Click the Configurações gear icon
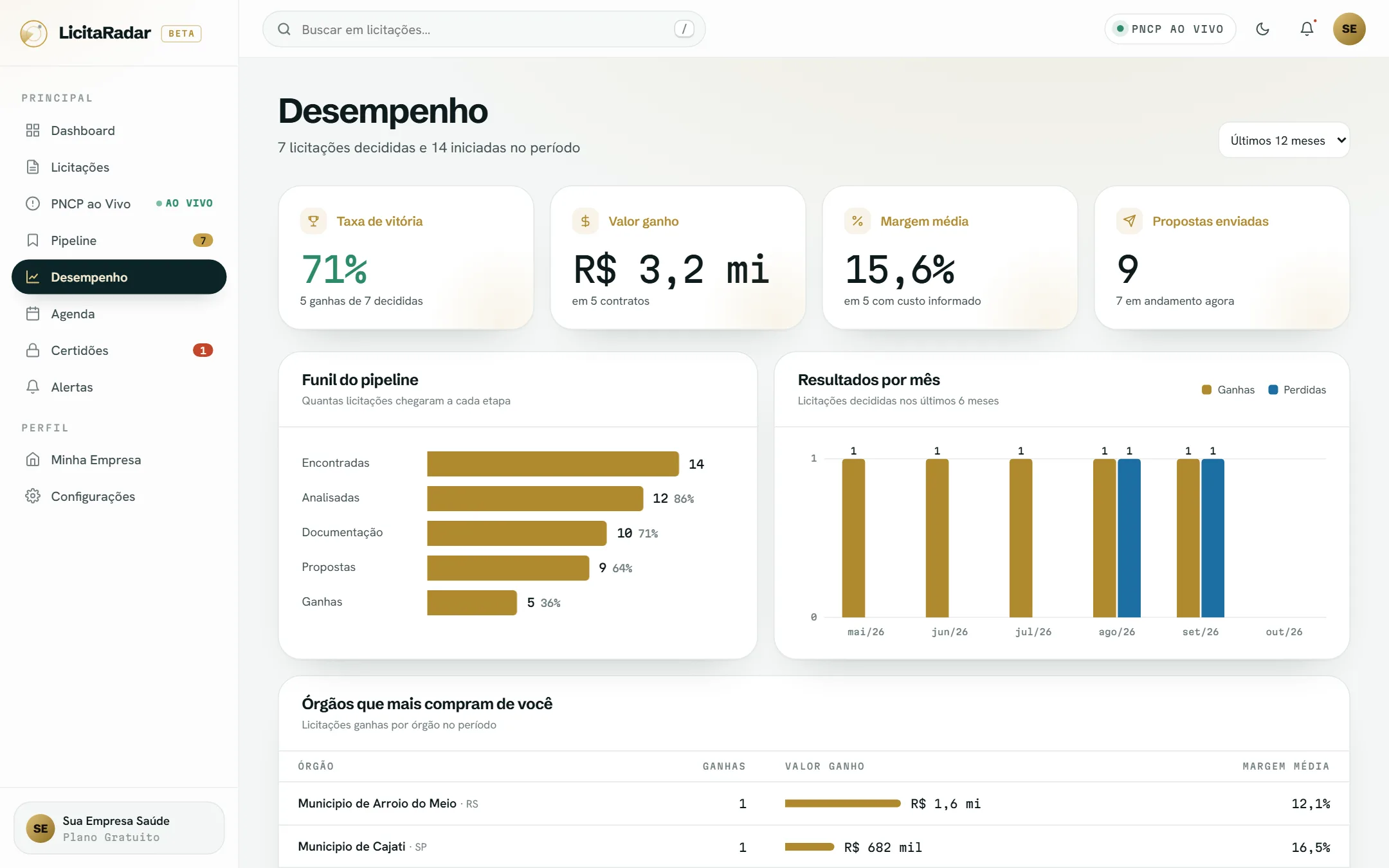This screenshot has width=1389, height=868. pyautogui.click(x=33, y=496)
